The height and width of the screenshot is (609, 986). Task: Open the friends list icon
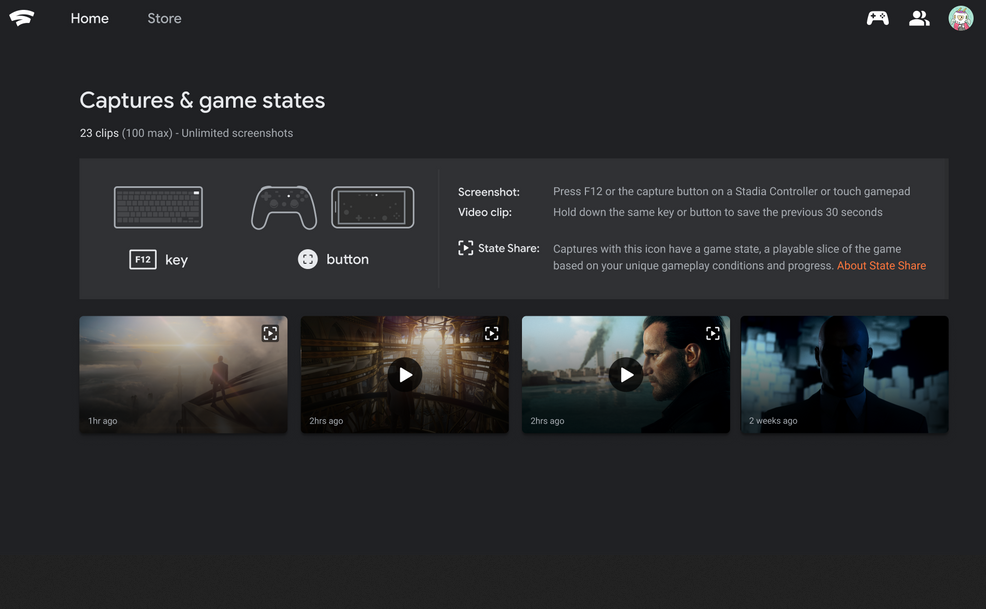click(x=919, y=18)
